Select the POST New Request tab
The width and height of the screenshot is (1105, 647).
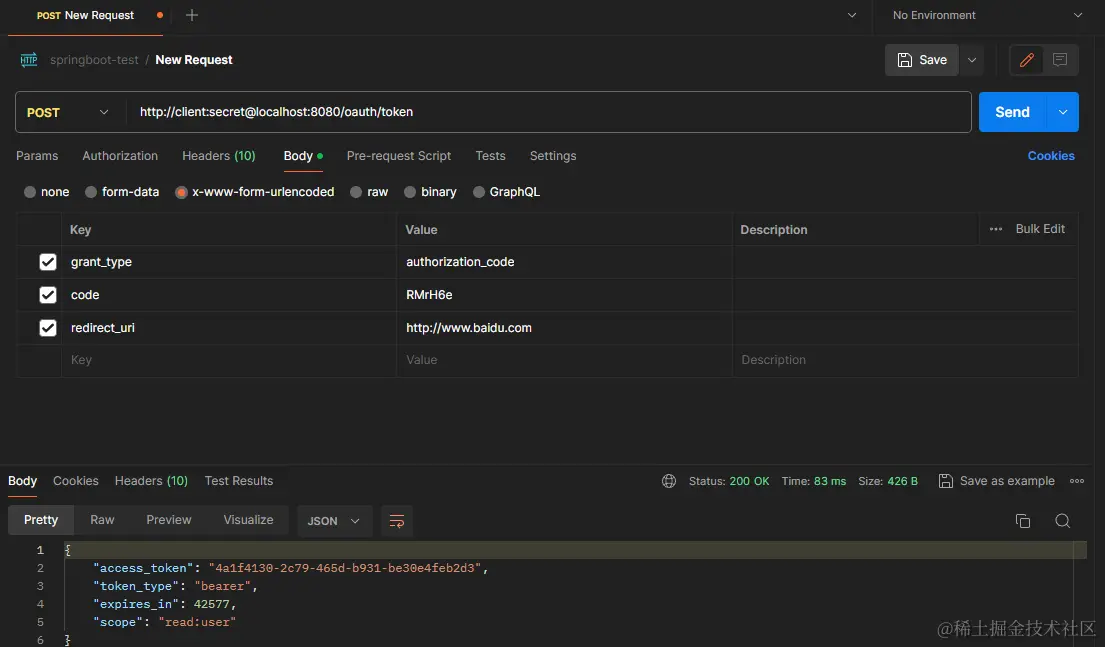pos(85,16)
